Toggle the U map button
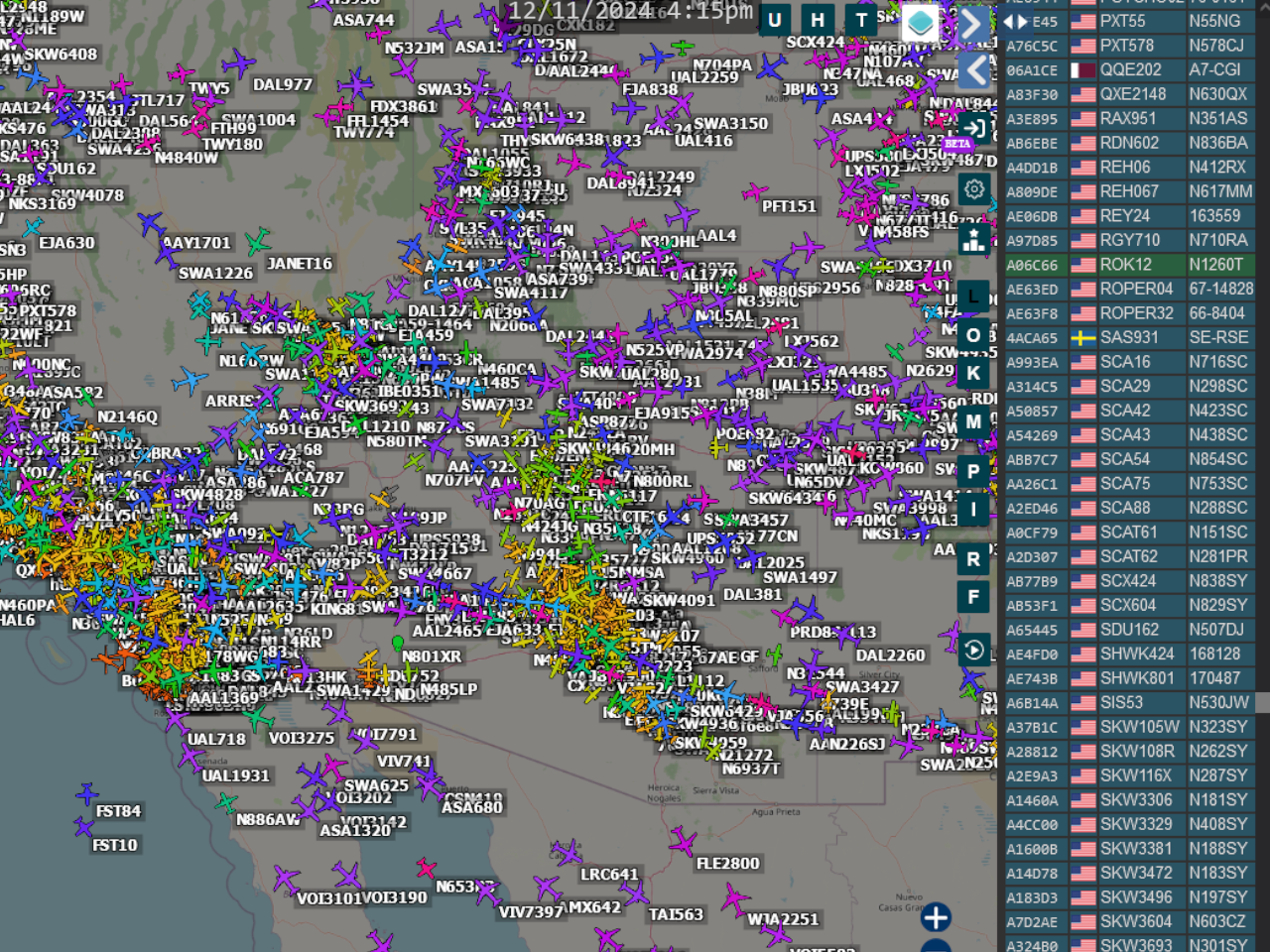The width and height of the screenshot is (1270, 952). (775, 20)
